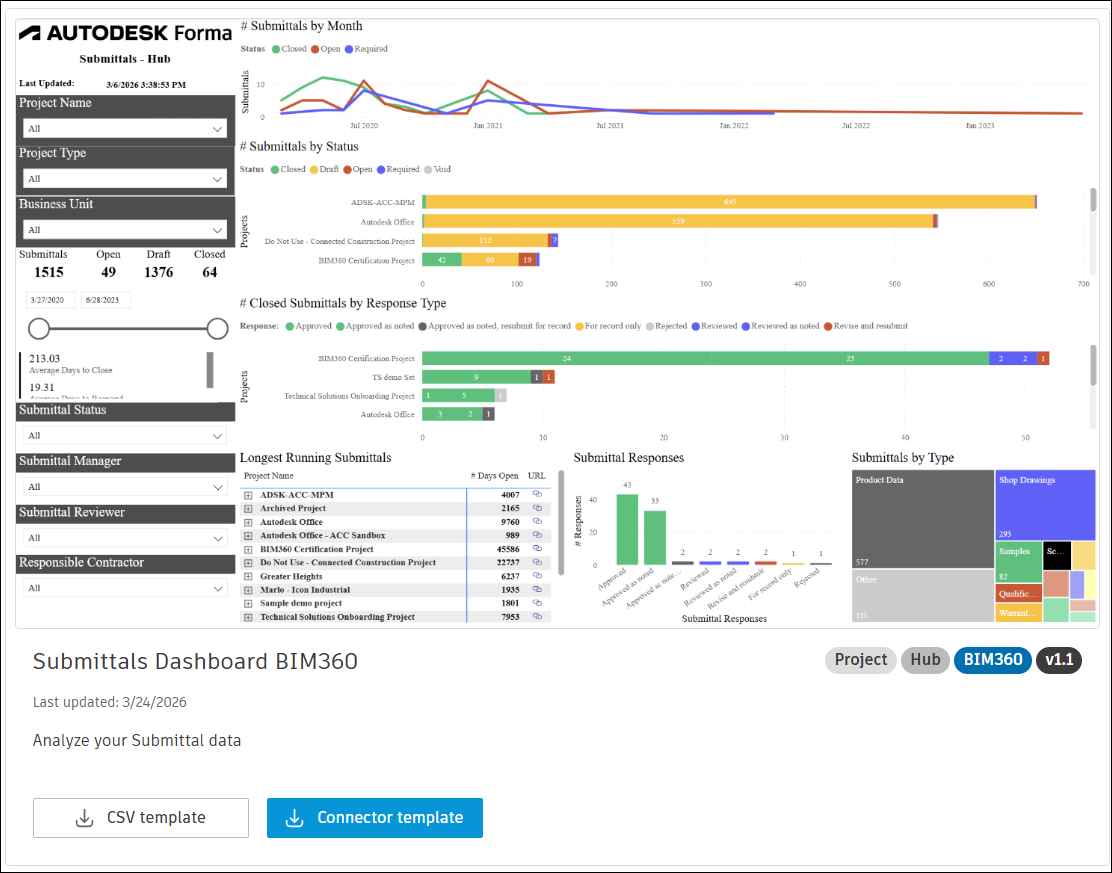Expand the Autodesk Office table row
Image resolution: width=1112 pixels, height=873 pixels.
(248, 522)
